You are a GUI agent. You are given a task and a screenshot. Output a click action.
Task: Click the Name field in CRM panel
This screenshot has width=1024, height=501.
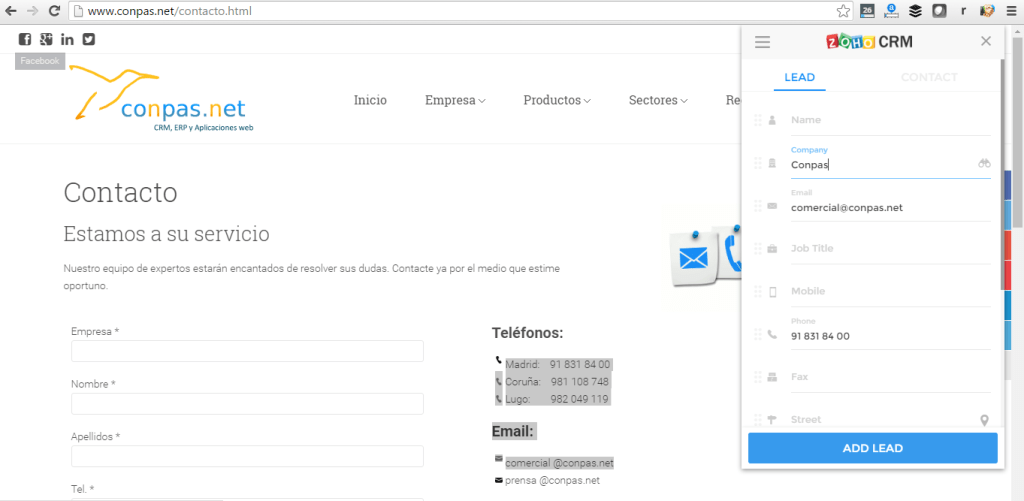pos(890,121)
